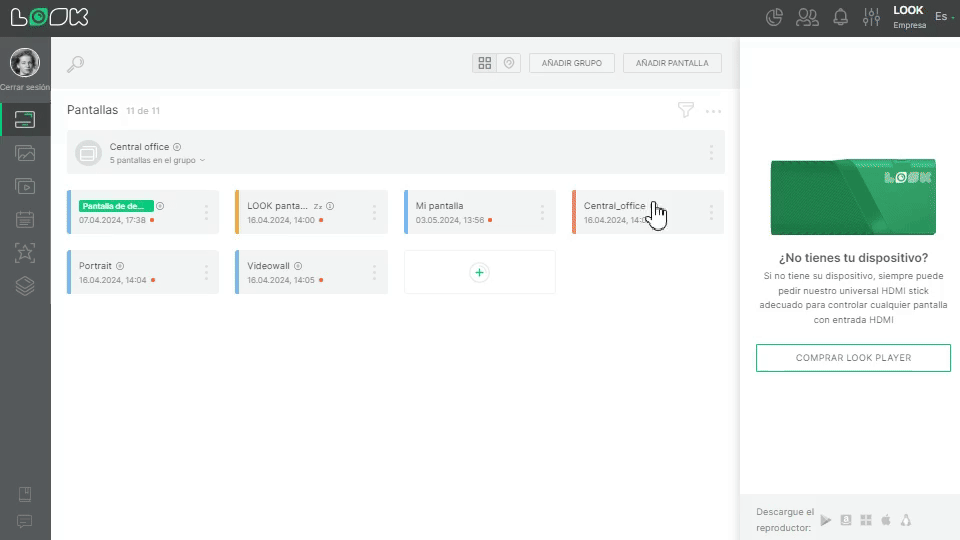This screenshot has width=960, height=540.
Task: Open the media content sidebar icon
Action: tap(25, 153)
